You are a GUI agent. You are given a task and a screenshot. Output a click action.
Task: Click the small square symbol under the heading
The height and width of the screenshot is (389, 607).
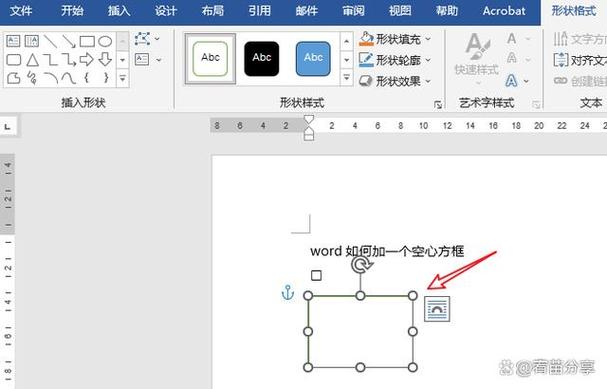click(x=316, y=276)
